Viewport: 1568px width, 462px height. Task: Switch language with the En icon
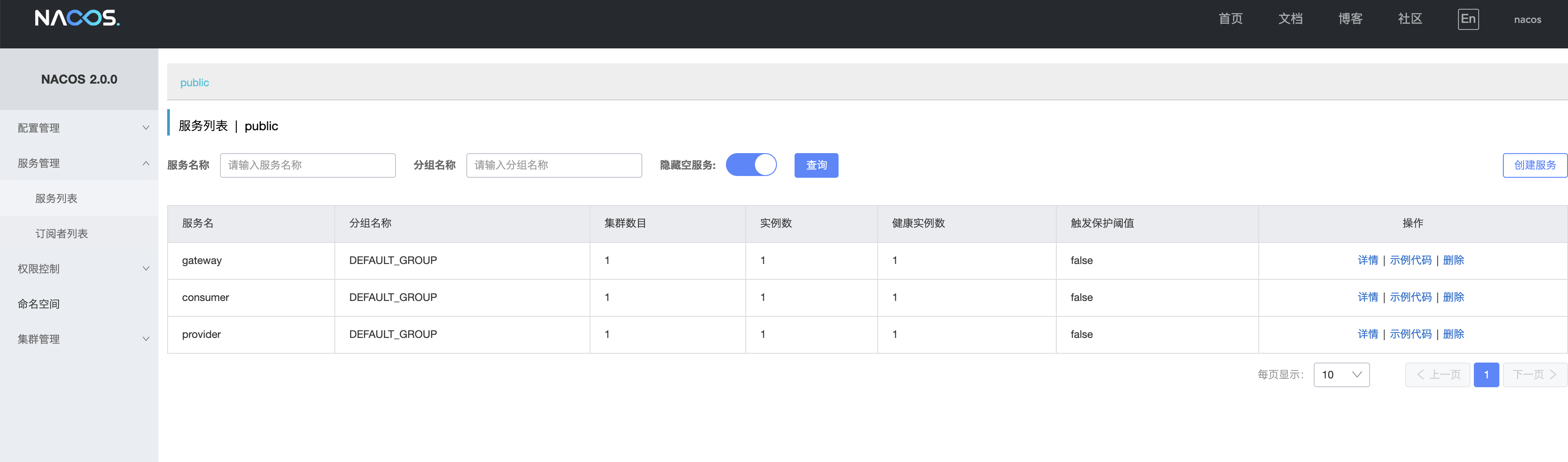point(1468,19)
